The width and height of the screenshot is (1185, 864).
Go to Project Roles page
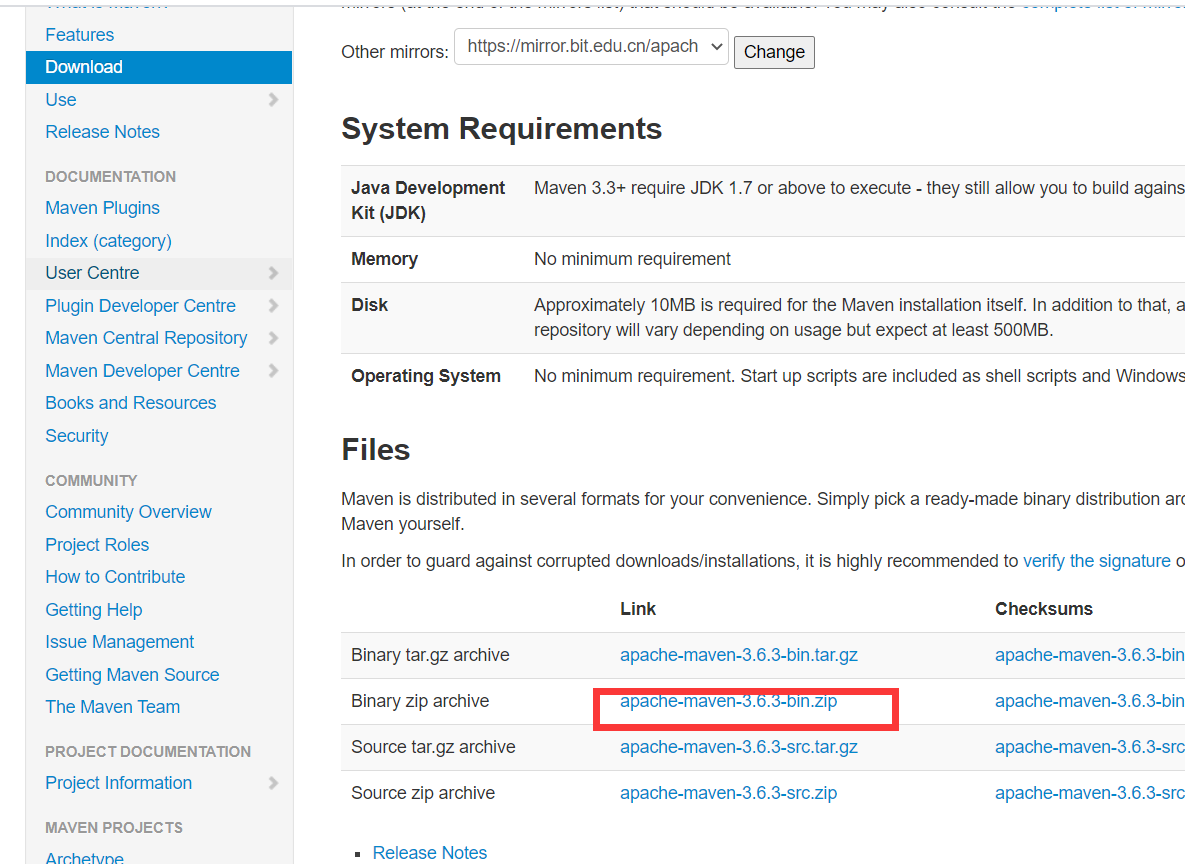click(x=97, y=544)
